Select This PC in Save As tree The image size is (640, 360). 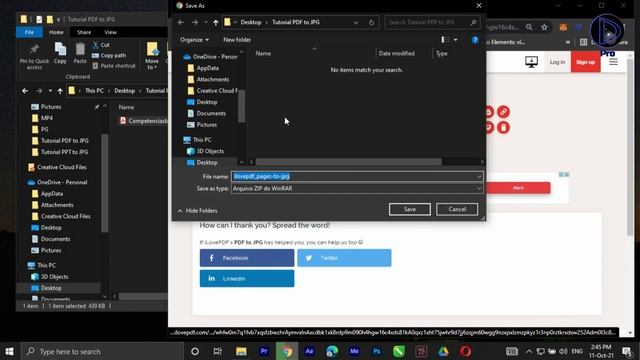(198, 140)
